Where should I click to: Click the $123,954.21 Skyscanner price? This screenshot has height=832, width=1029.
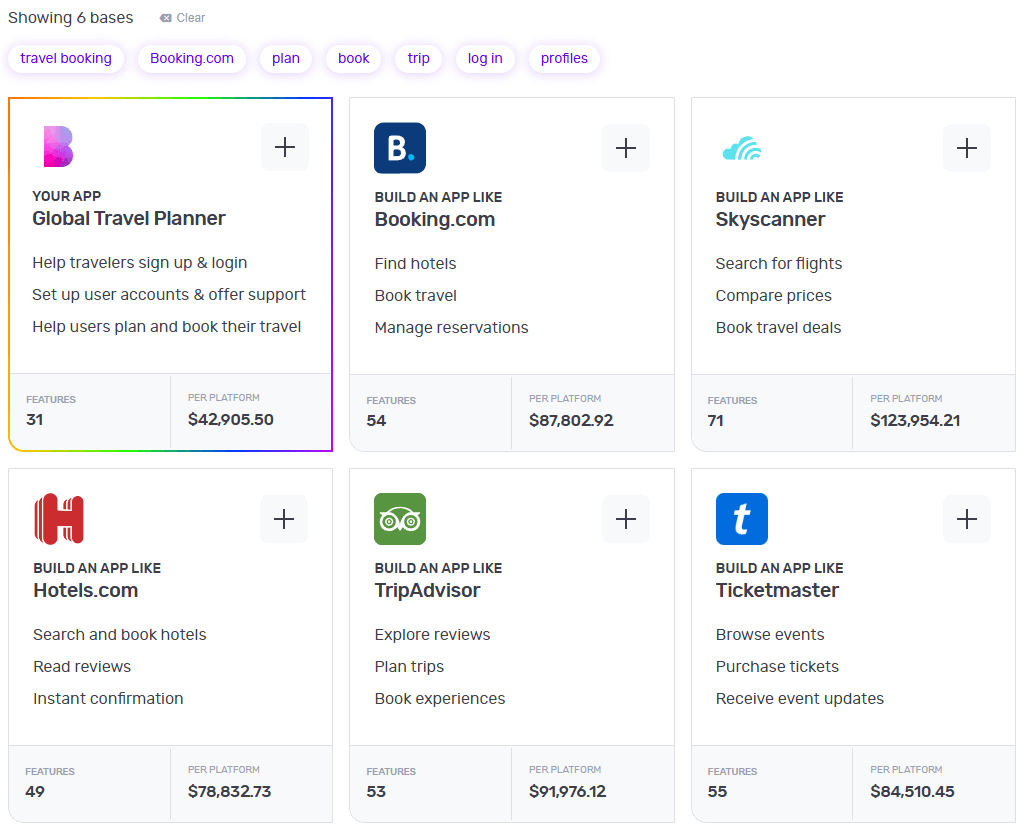915,421
